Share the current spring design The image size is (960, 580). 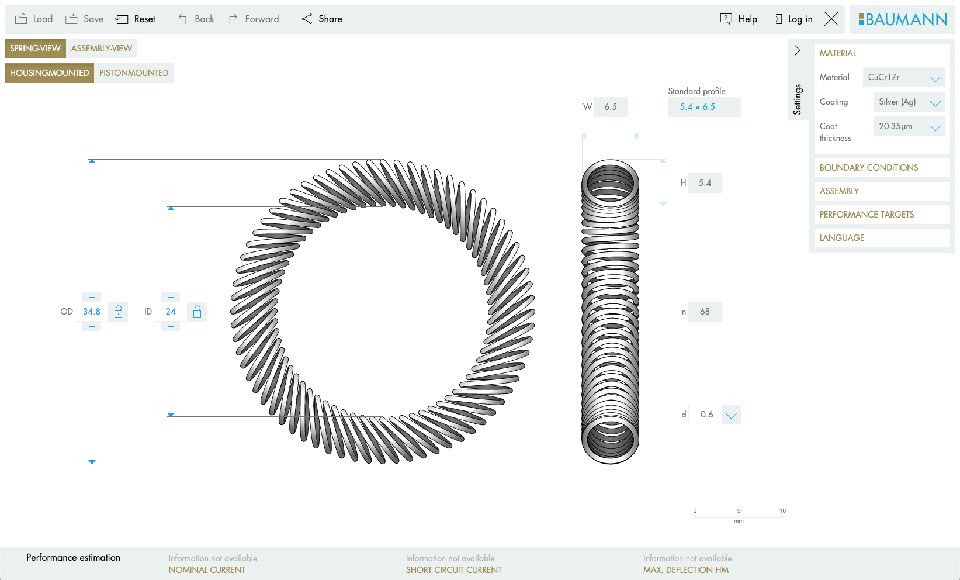point(321,19)
